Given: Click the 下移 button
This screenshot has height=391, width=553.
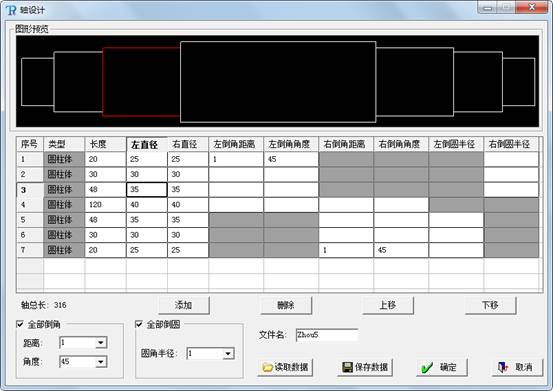Looking at the screenshot, I should pyautogui.click(x=491, y=305).
